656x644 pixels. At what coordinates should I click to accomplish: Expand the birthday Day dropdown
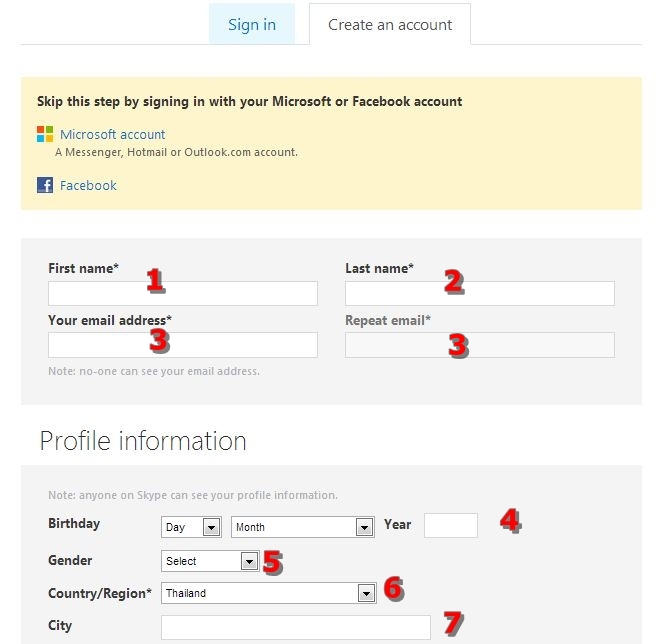pos(191,527)
